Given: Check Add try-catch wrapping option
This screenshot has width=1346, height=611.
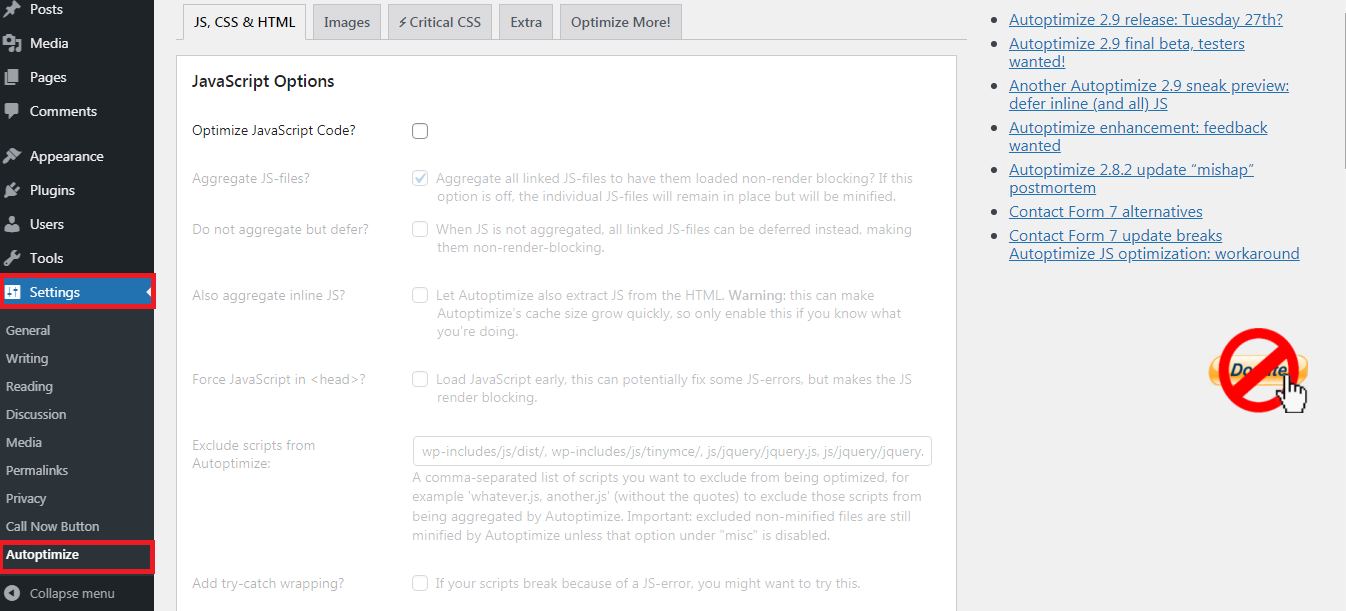Looking at the screenshot, I should [x=420, y=583].
